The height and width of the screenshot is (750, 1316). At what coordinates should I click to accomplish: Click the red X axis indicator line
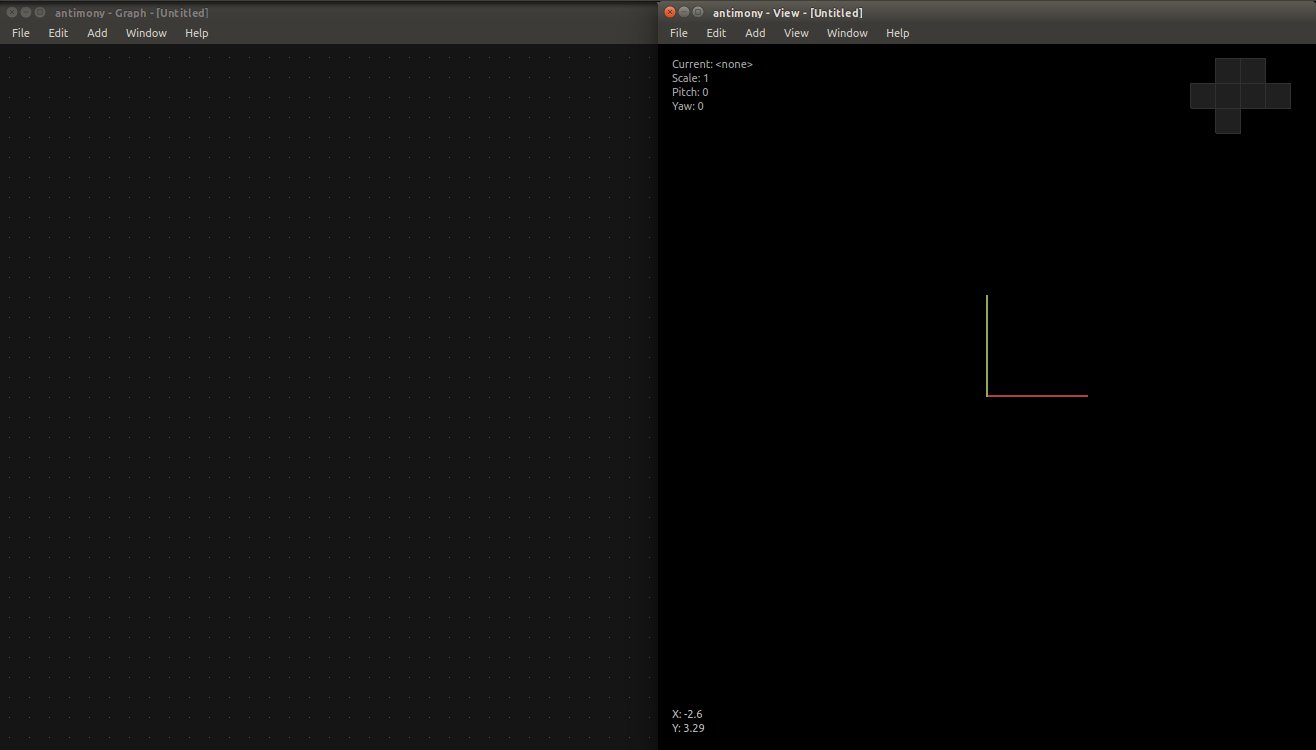[1035, 395]
